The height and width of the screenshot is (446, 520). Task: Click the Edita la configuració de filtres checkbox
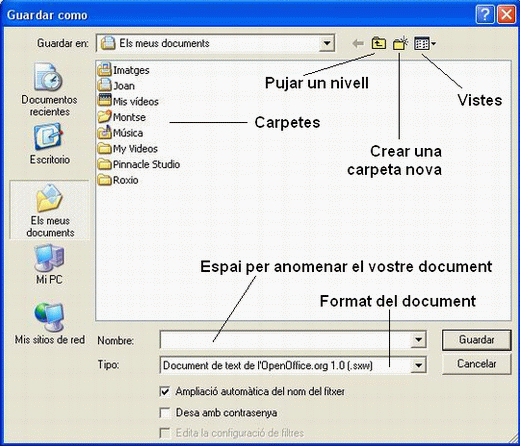click(165, 433)
